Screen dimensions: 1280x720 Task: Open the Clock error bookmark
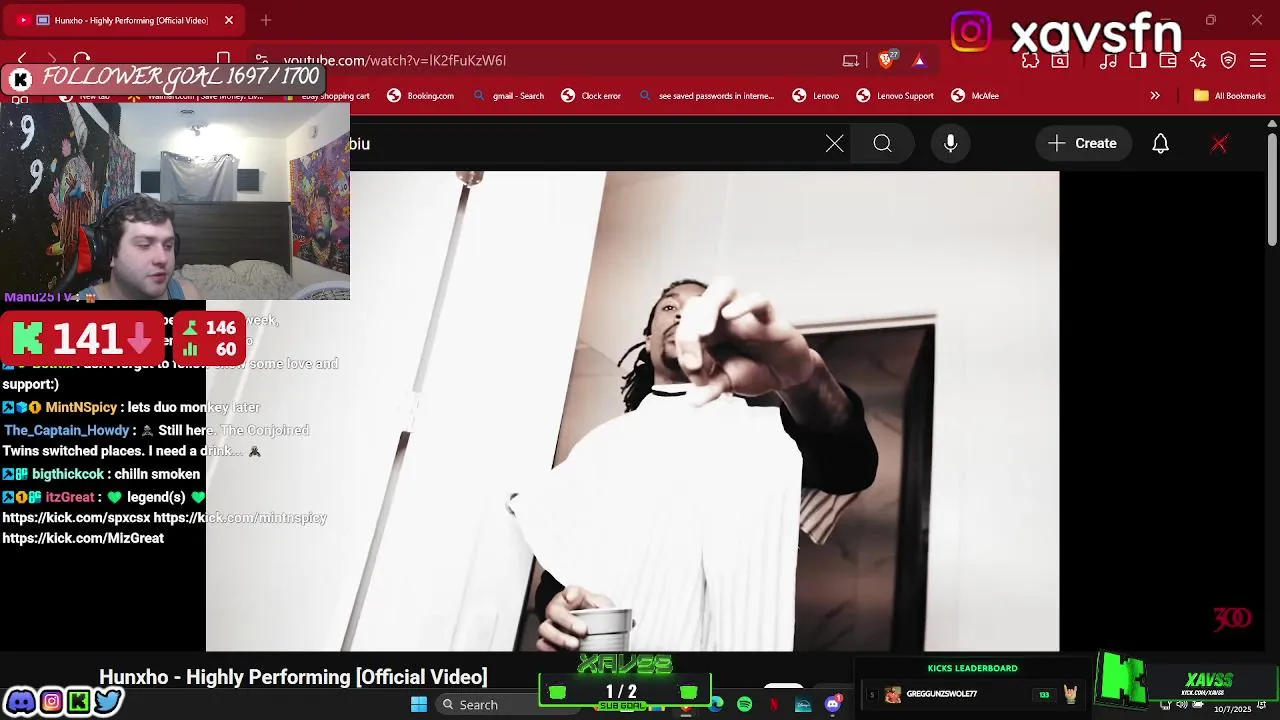point(591,96)
